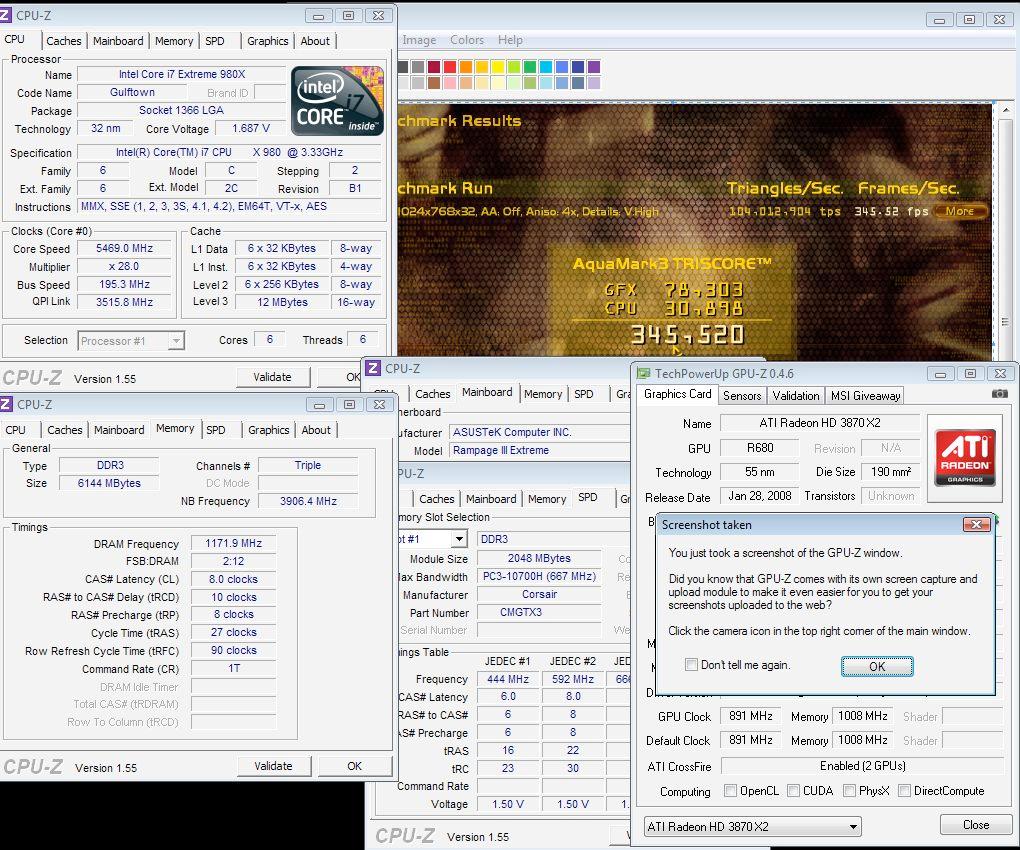
Task: Pick the purple swatch in Paint palette
Action: pos(593,67)
